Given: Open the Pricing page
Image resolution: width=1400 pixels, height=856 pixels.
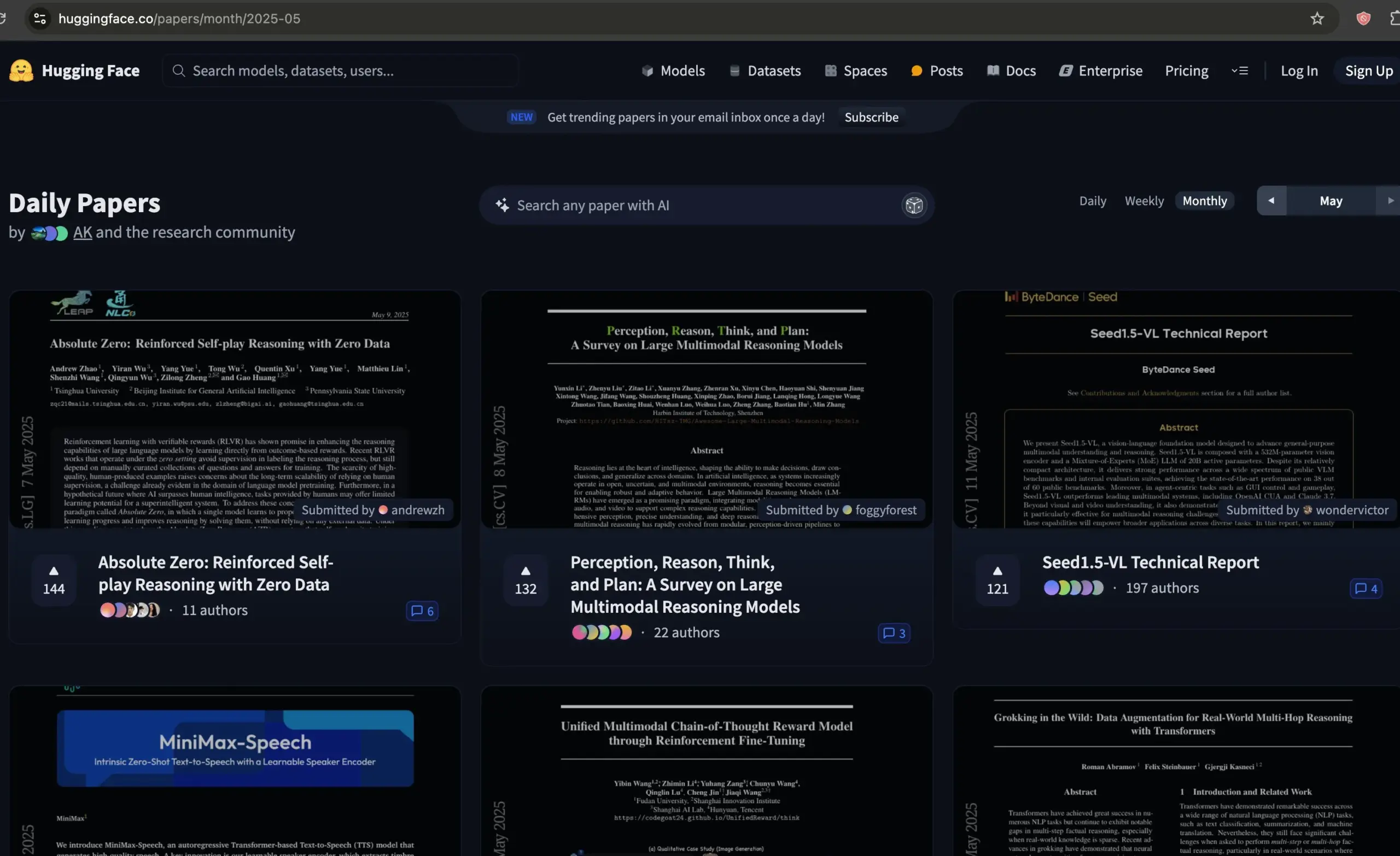Looking at the screenshot, I should pos(1186,71).
